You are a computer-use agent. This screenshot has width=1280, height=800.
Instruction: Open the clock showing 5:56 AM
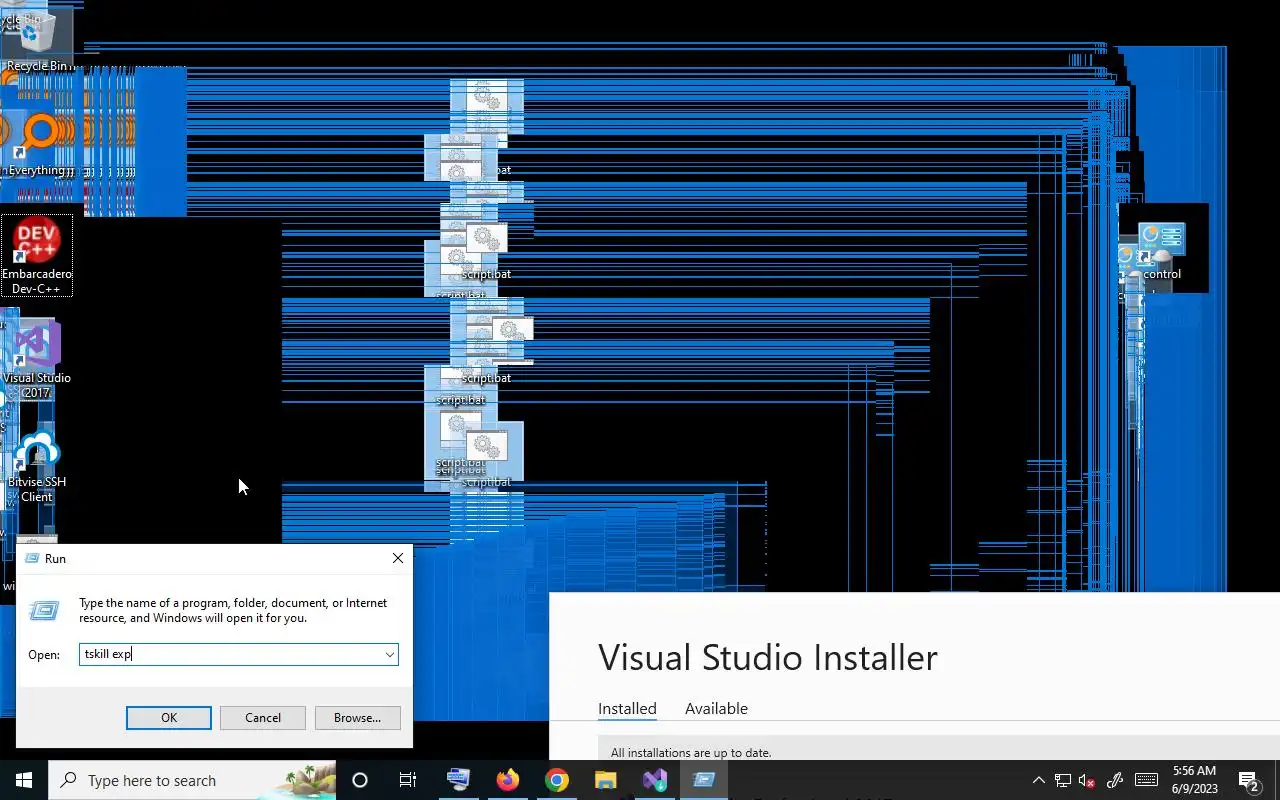(x=1195, y=780)
